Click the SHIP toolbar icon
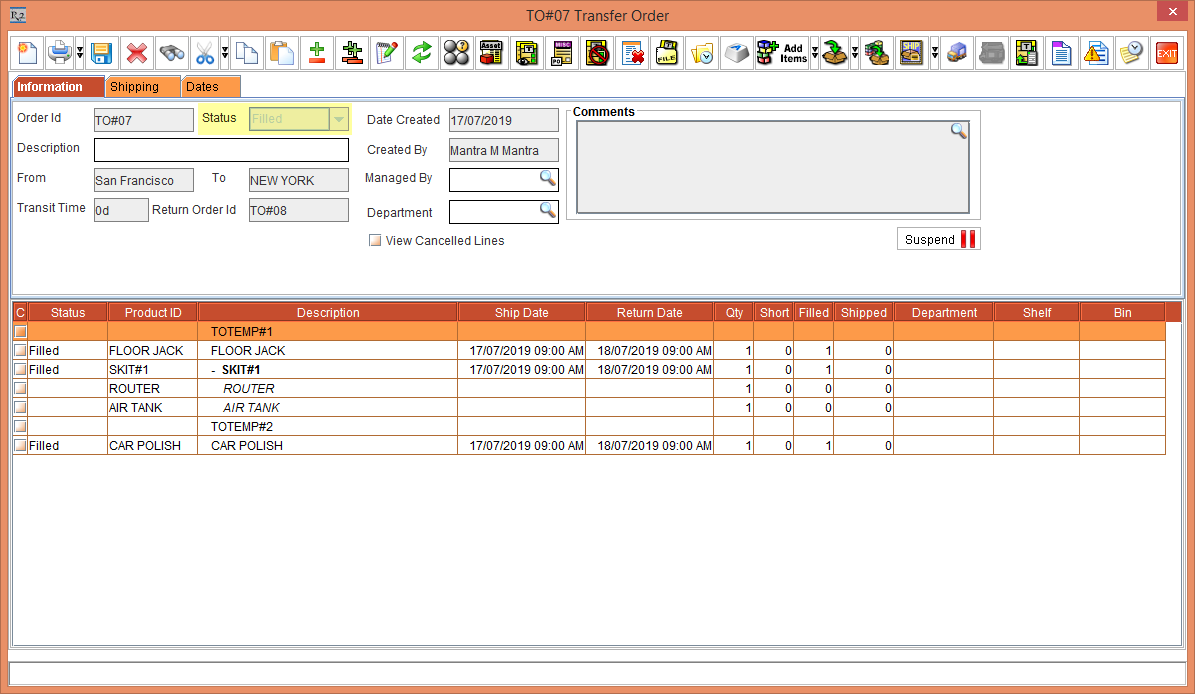The height and width of the screenshot is (694, 1195). [x=913, y=53]
